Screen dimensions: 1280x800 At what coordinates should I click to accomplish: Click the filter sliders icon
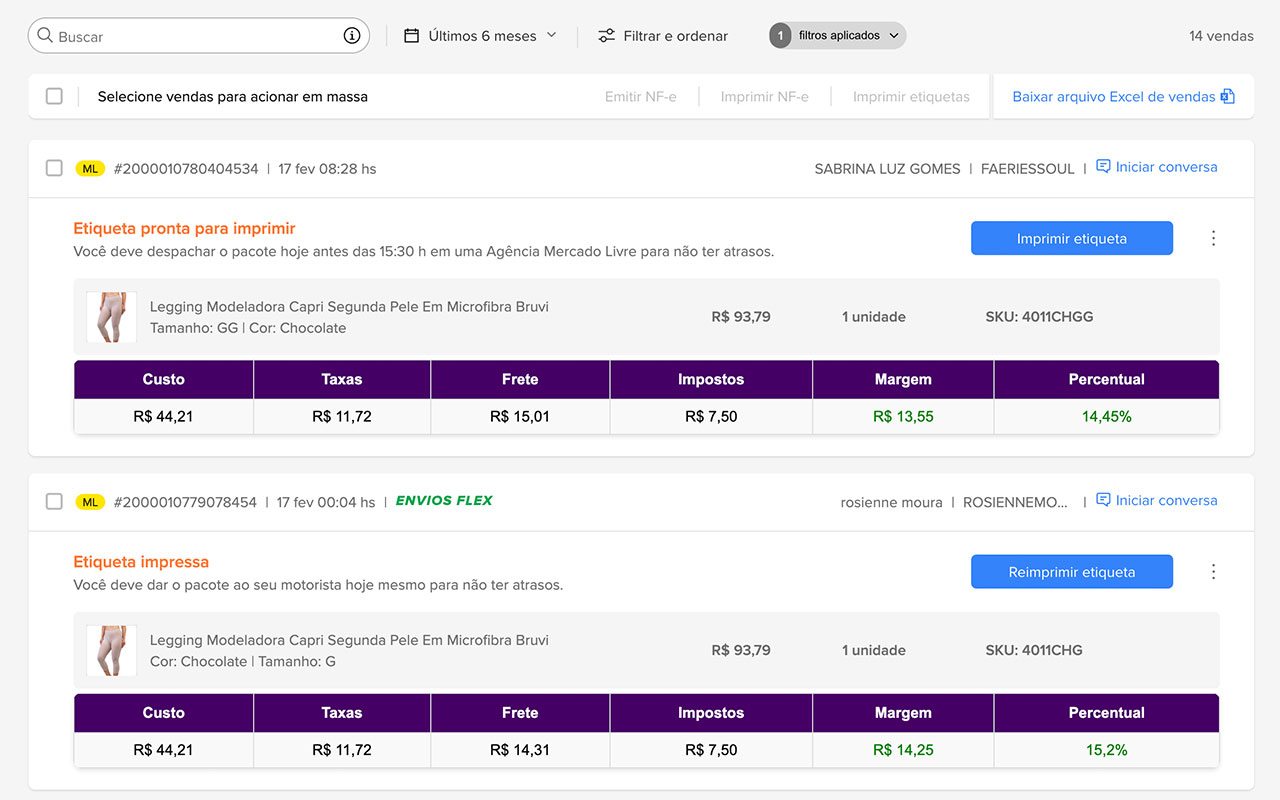click(606, 36)
